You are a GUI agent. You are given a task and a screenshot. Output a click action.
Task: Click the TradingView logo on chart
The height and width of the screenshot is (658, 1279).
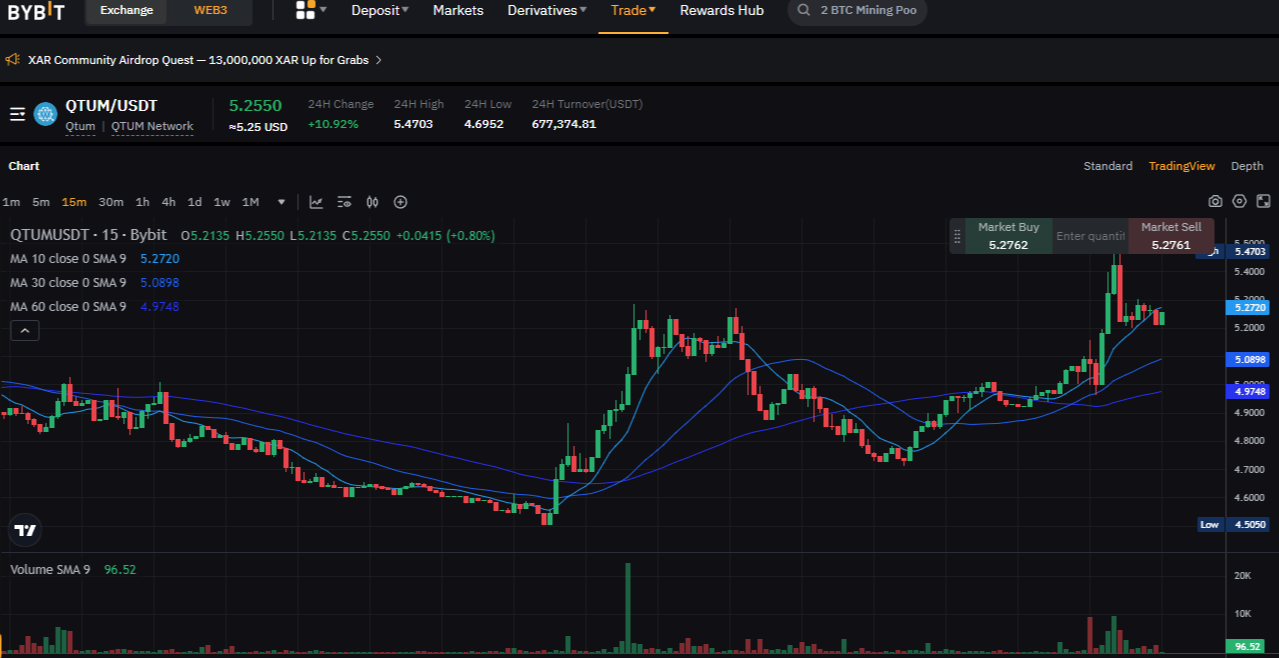(x=25, y=530)
